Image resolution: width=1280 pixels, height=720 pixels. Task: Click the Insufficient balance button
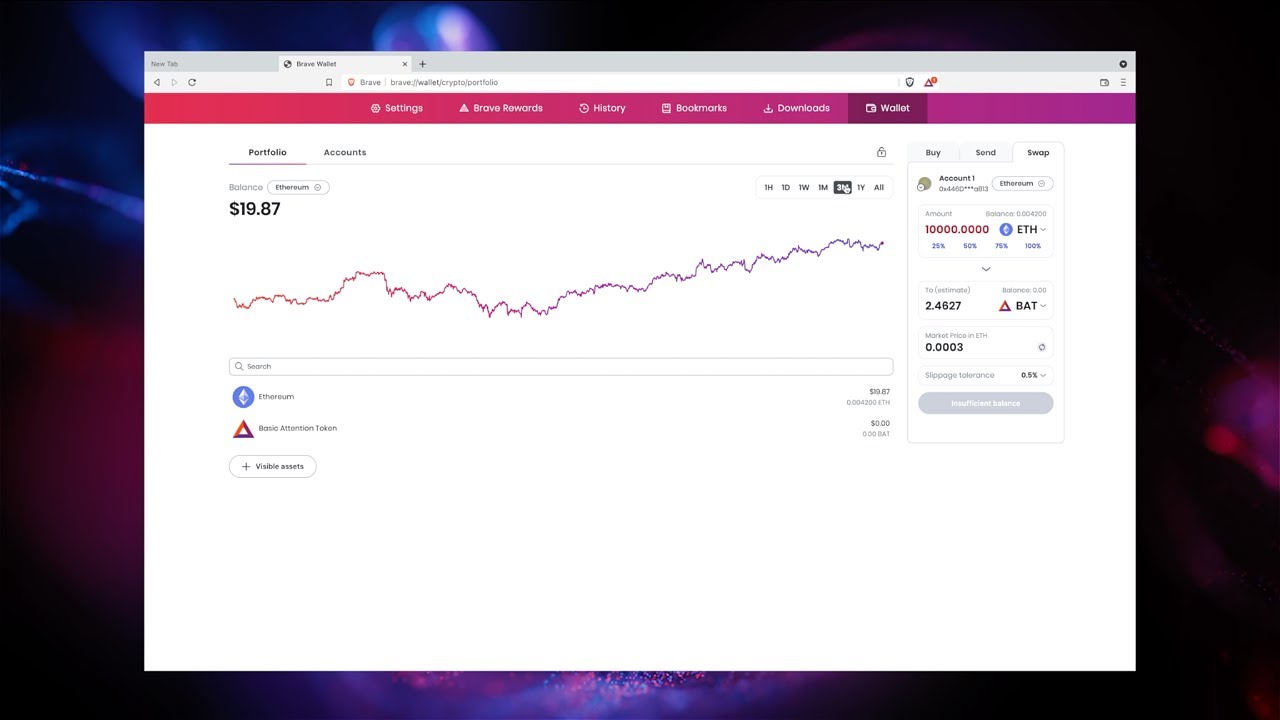pyautogui.click(x=986, y=403)
